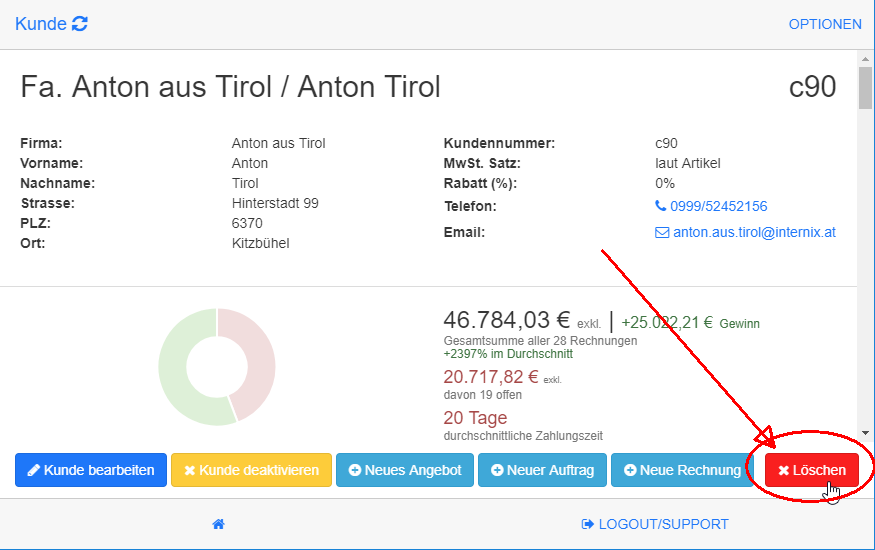Click the profit value +25.022,21 €
Screen dimensions: 875x550
(667, 322)
